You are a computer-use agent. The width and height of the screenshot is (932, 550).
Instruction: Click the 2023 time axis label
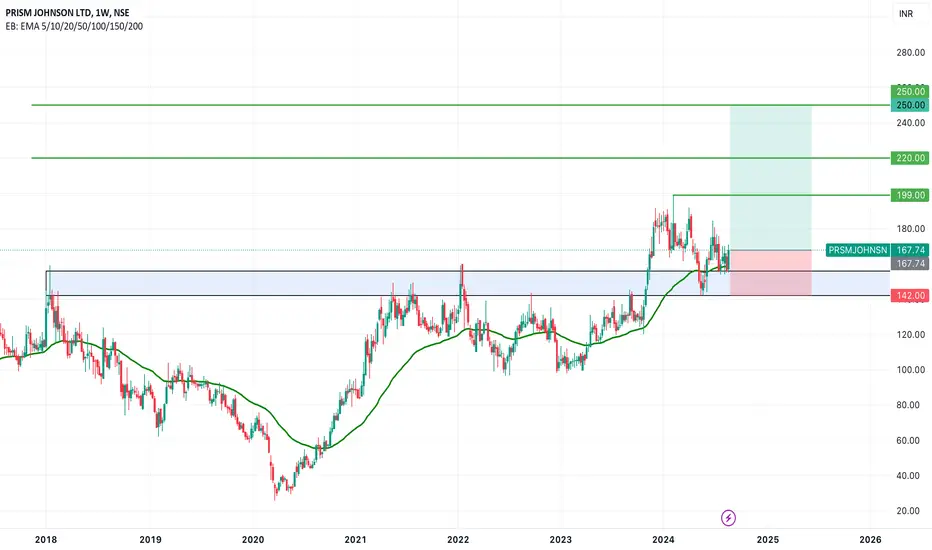click(x=561, y=540)
